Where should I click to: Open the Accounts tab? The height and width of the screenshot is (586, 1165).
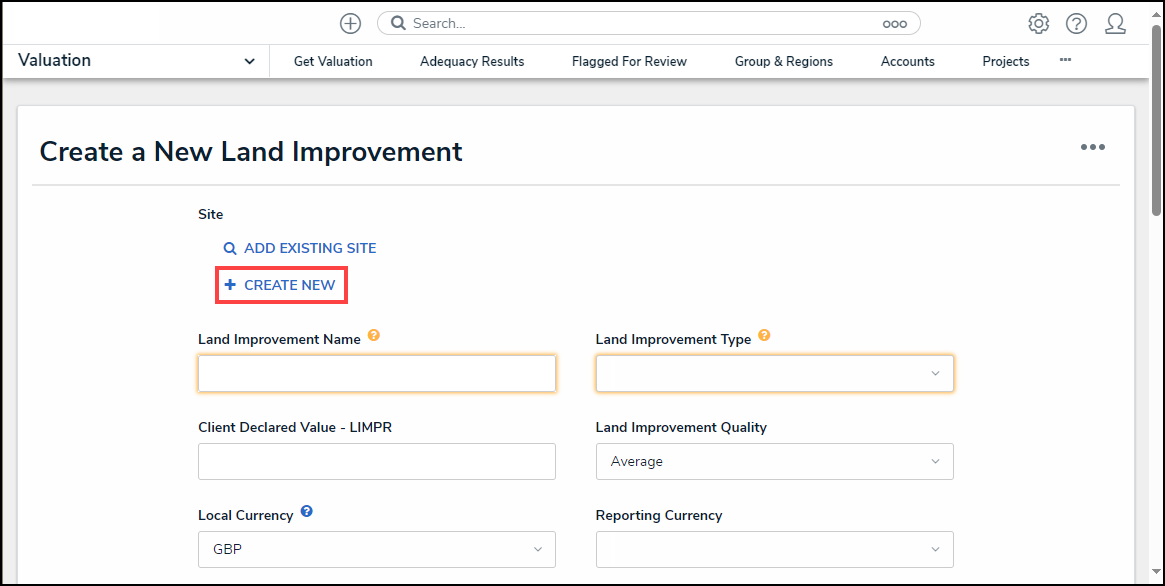(x=907, y=62)
